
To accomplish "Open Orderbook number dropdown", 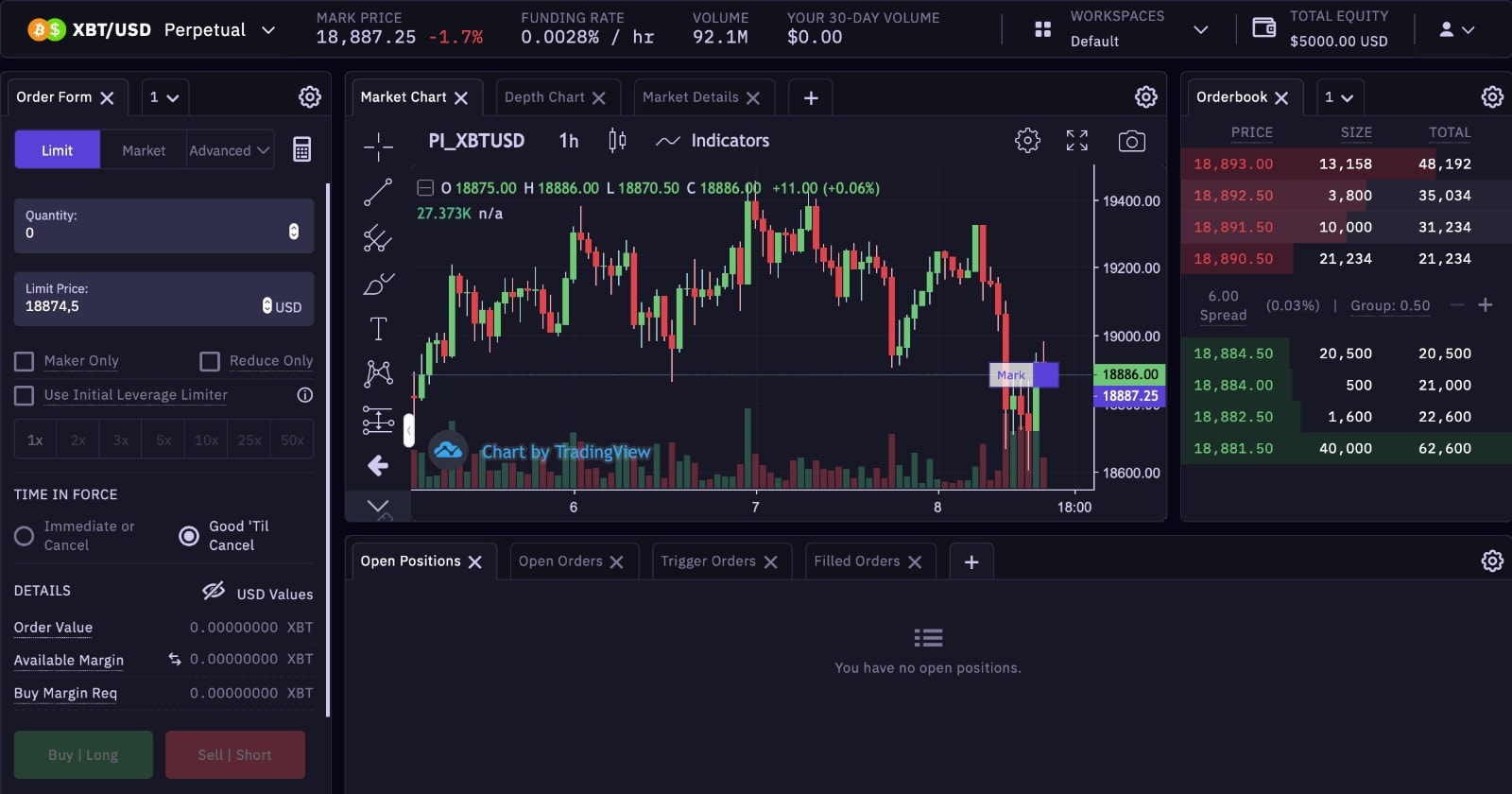I will coord(1339,97).
